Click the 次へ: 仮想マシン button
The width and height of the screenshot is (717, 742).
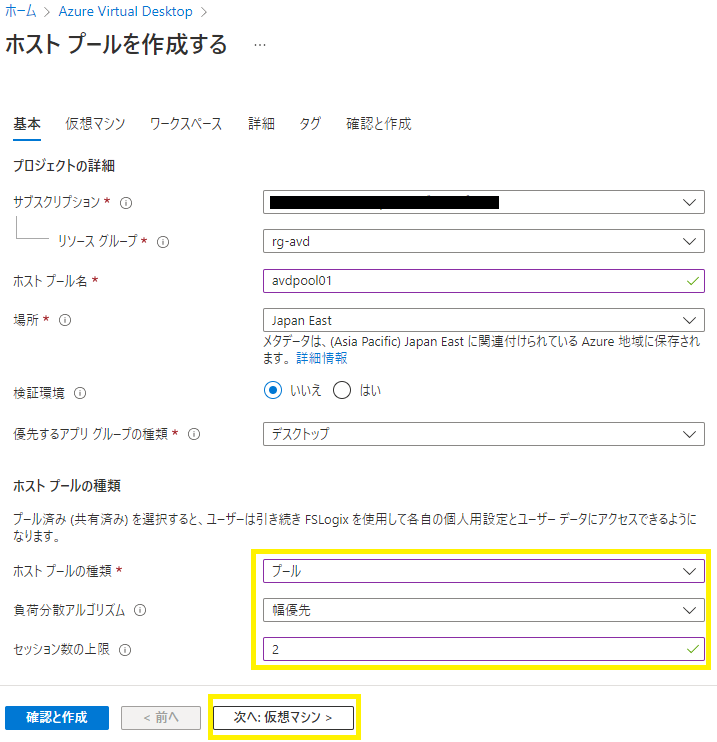click(x=283, y=717)
